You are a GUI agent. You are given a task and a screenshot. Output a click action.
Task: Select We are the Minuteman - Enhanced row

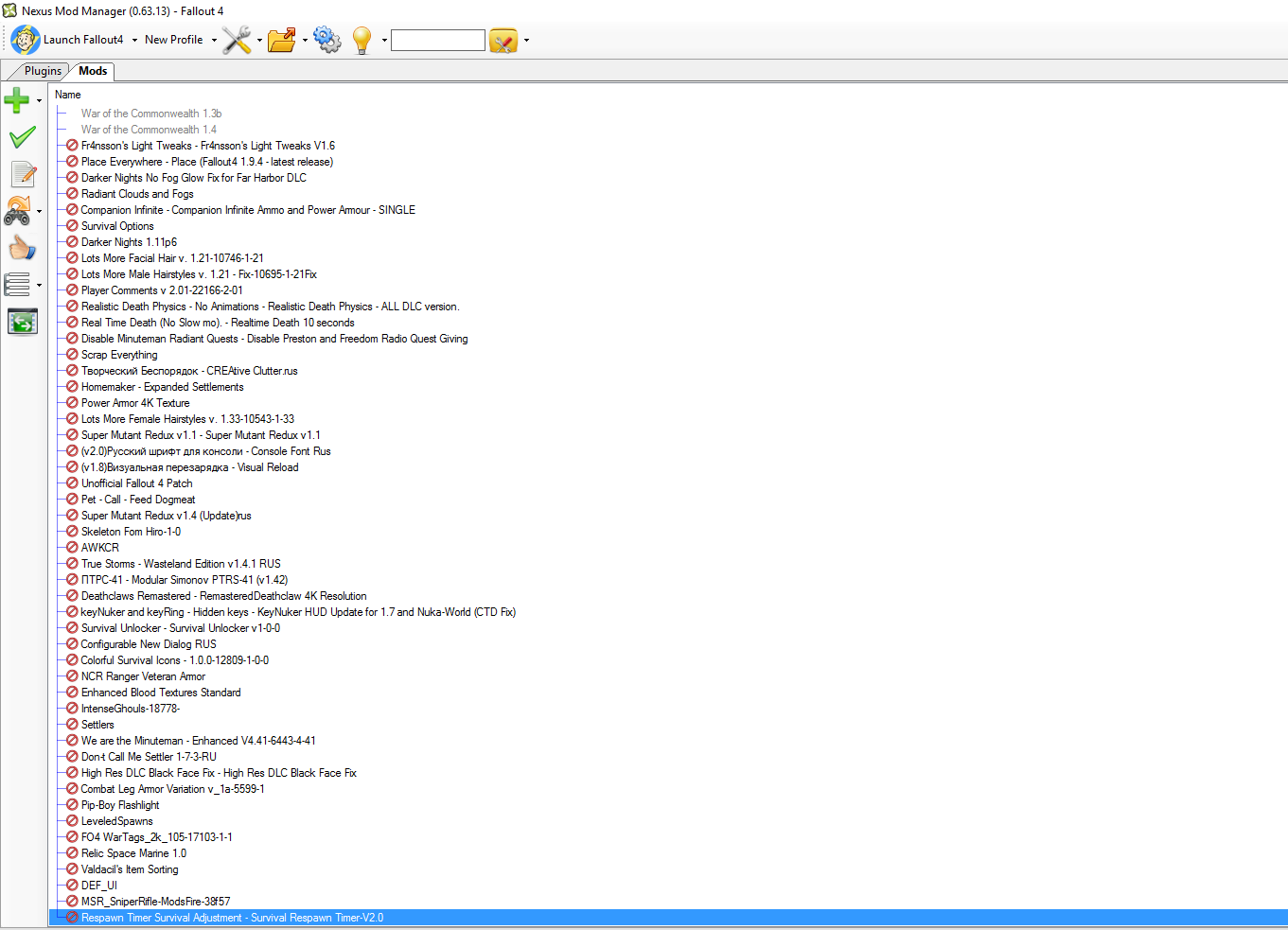point(199,741)
